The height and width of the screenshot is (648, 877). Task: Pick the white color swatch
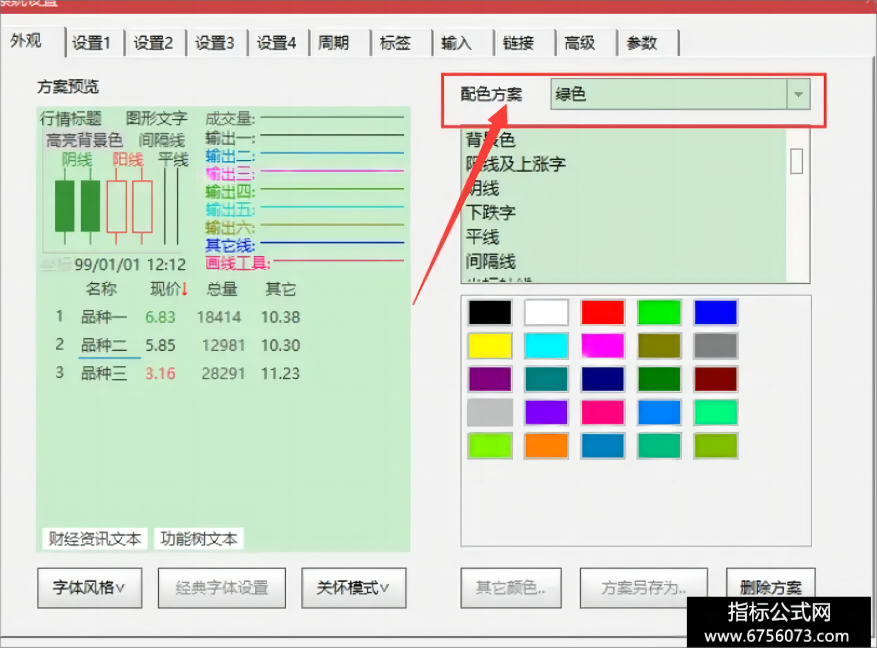[x=546, y=313]
